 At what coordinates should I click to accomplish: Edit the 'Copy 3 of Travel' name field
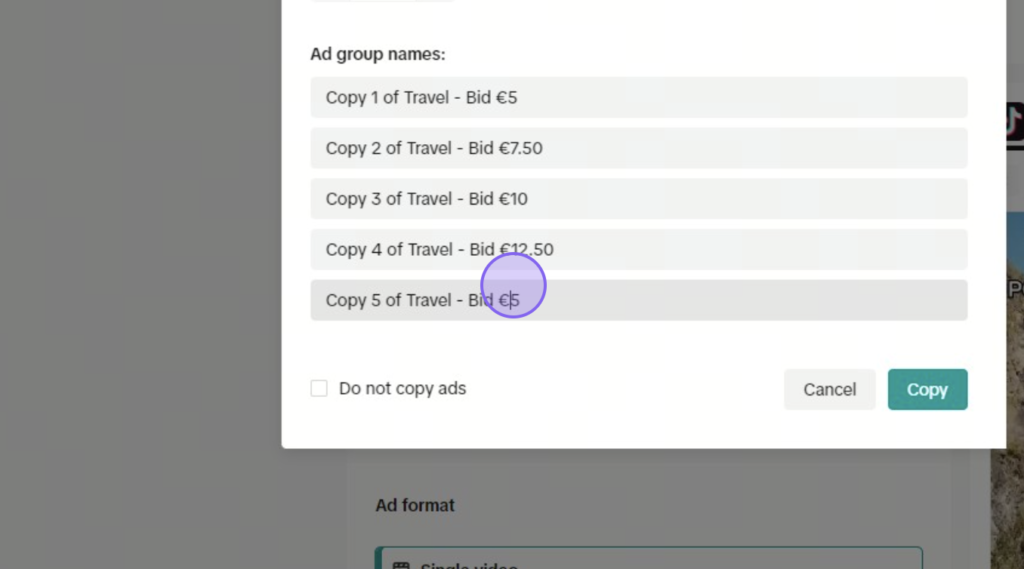pyautogui.click(x=639, y=199)
